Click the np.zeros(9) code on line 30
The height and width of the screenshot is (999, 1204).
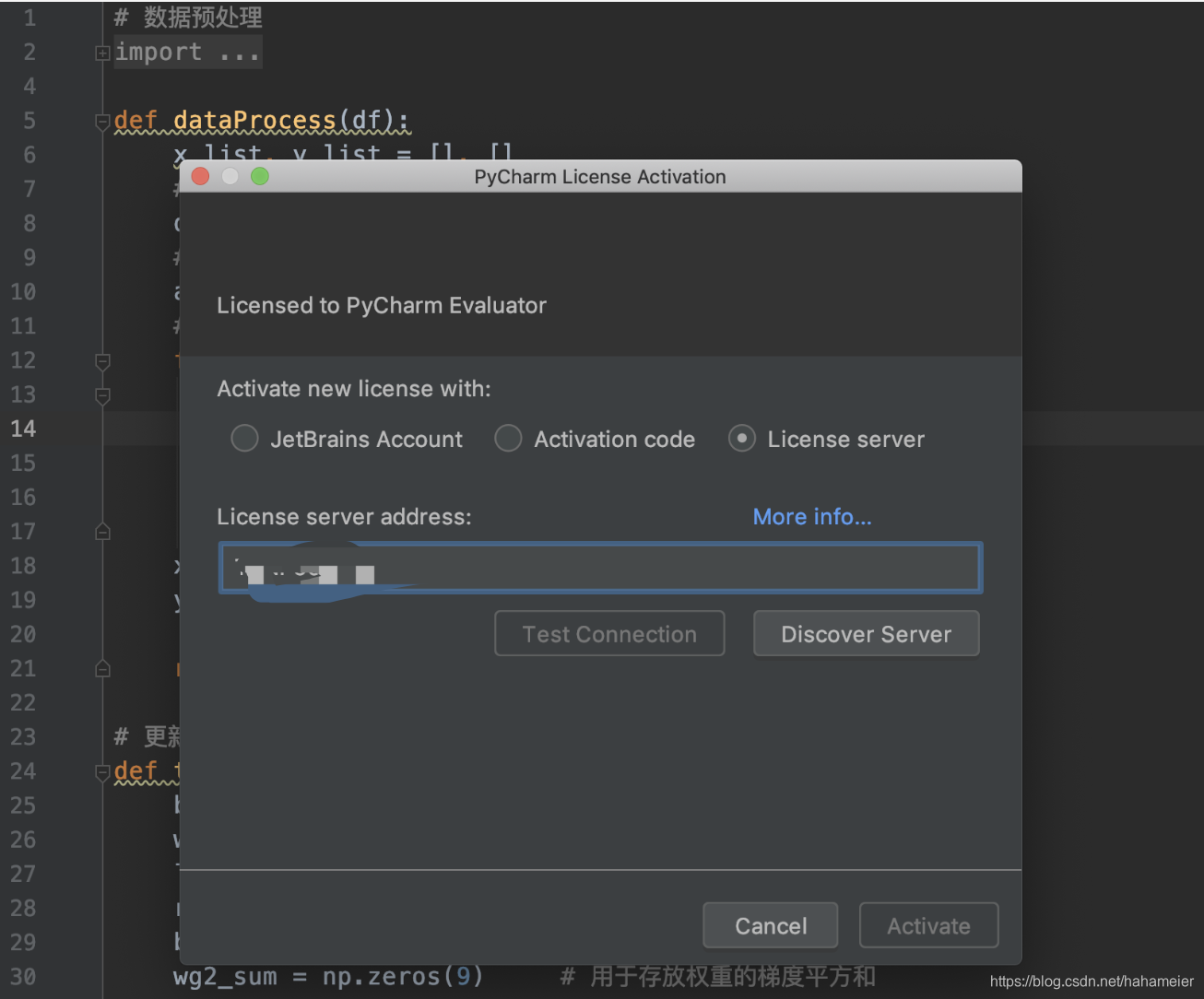403,977
